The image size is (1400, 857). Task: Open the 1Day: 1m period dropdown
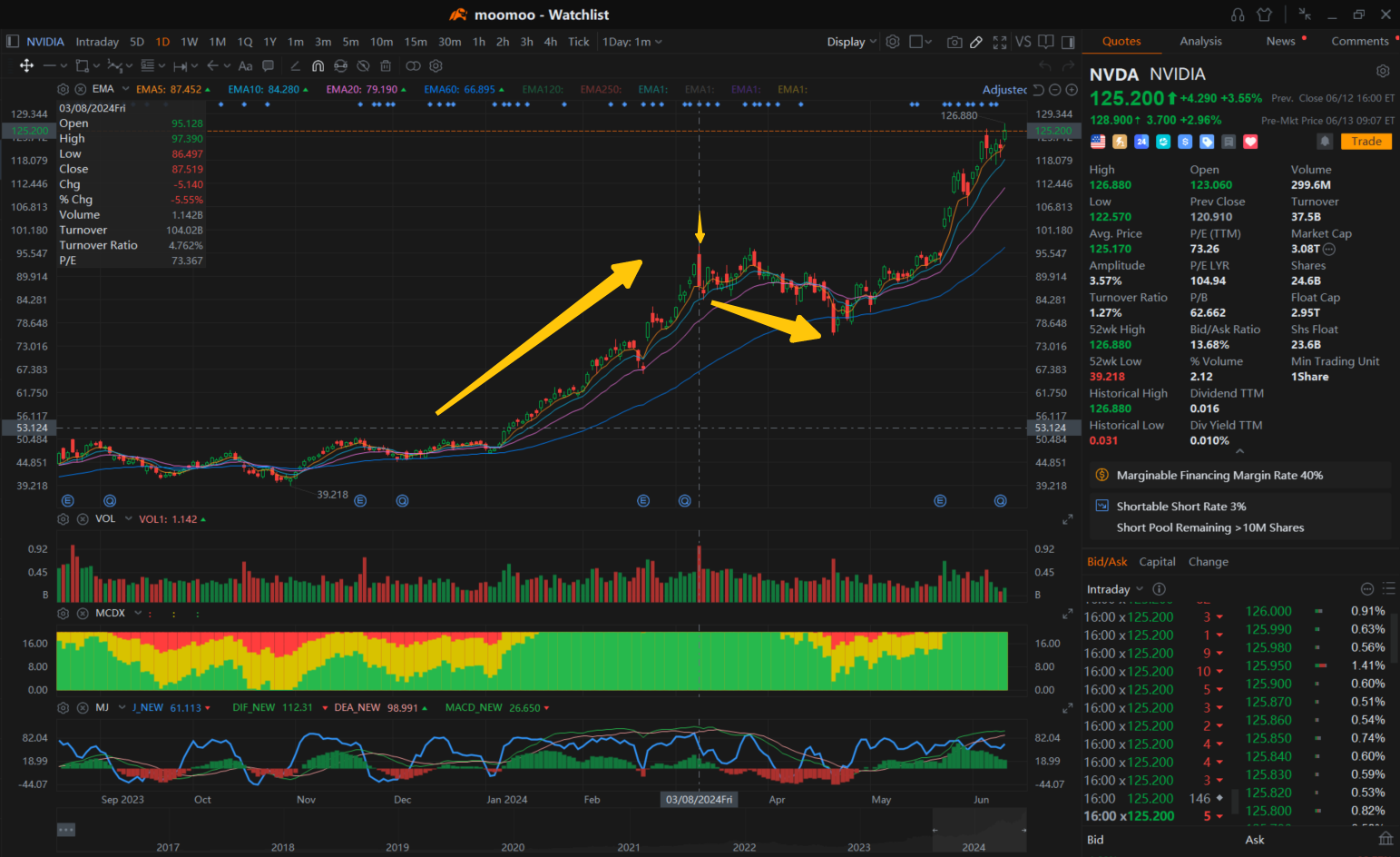tap(632, 42)
